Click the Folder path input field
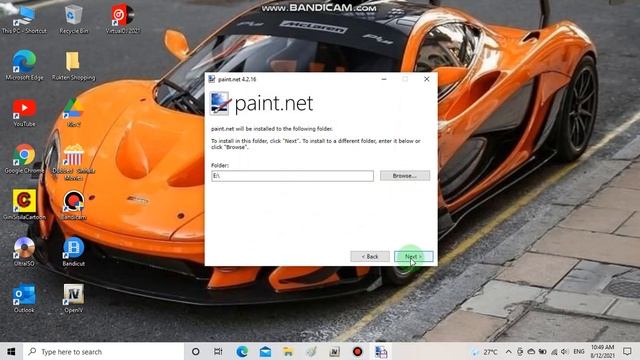640x360 pixels. (x=292, y=176)
